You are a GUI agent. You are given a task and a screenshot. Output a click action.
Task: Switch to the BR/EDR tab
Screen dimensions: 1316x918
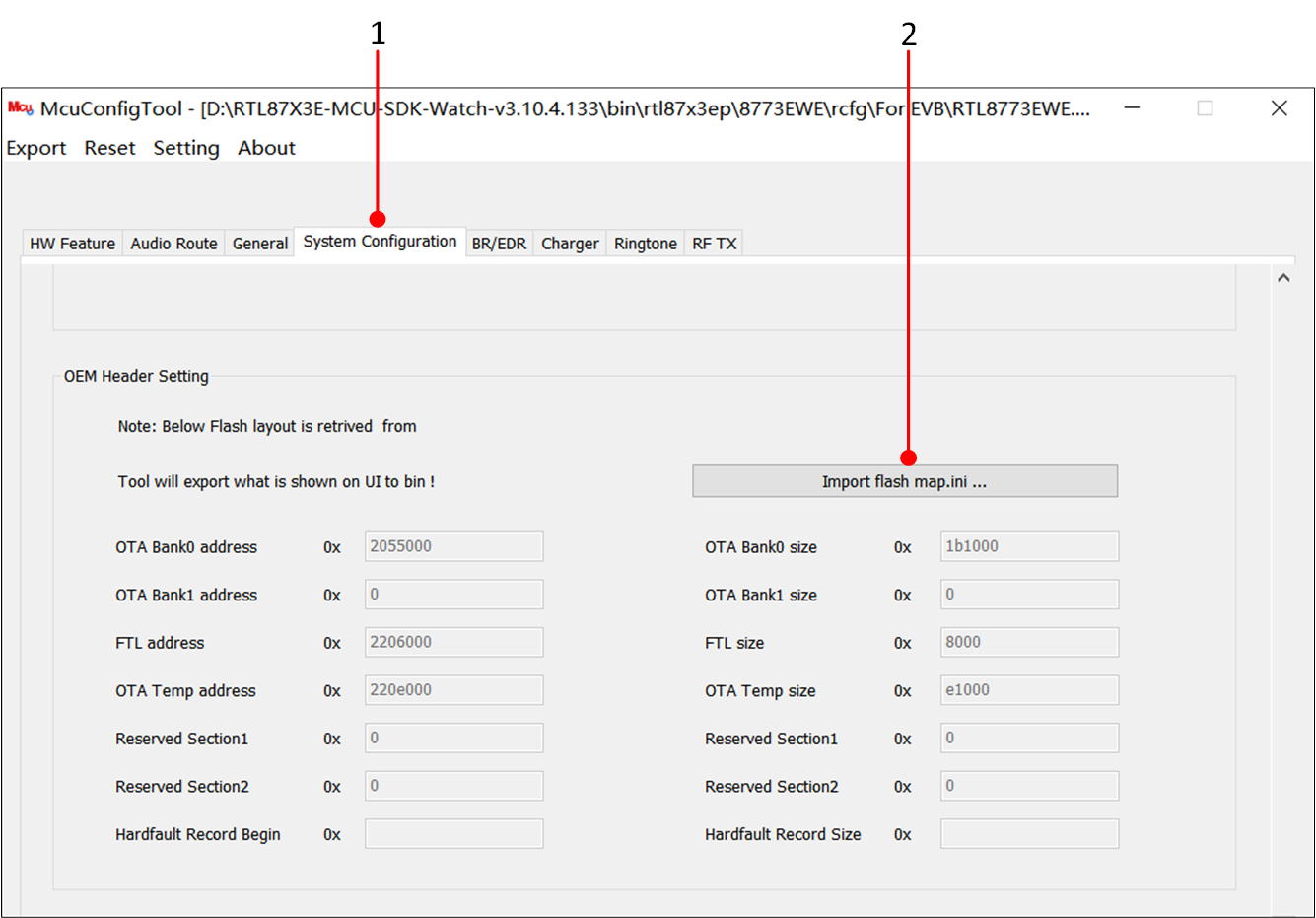pyautogui.click(x=500, y=243)
